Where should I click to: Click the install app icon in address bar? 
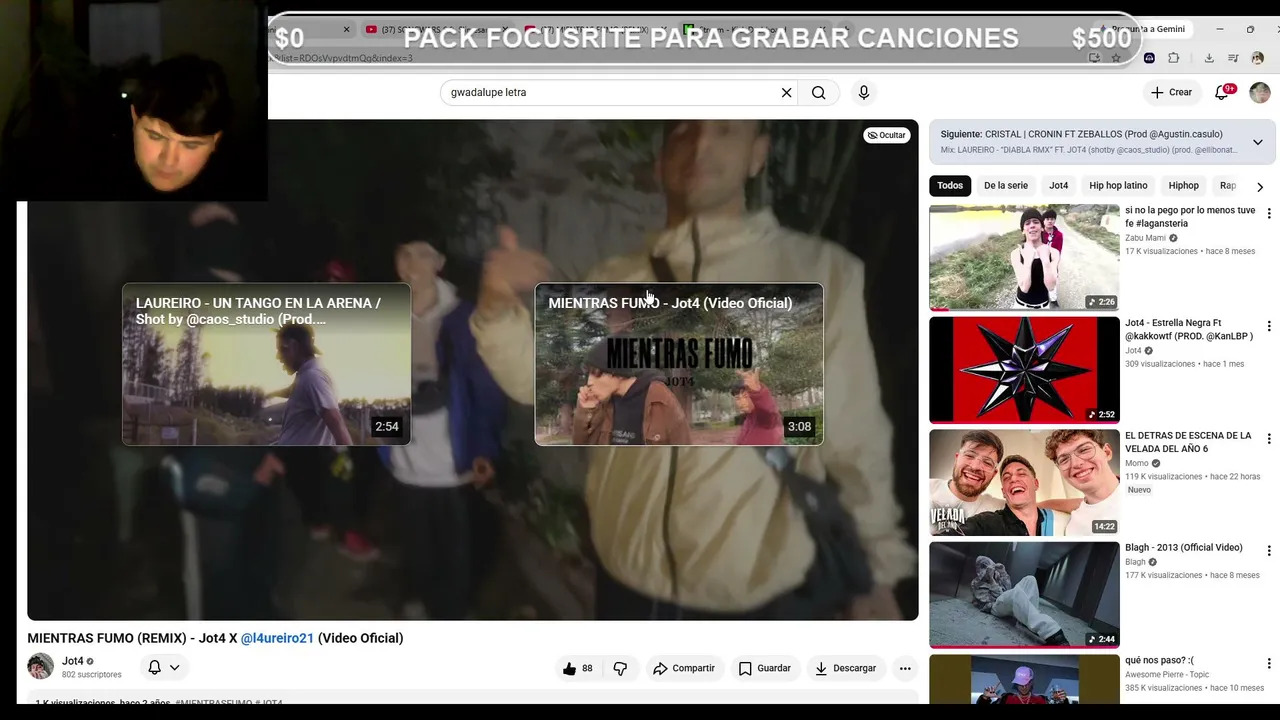point(1094,58)
